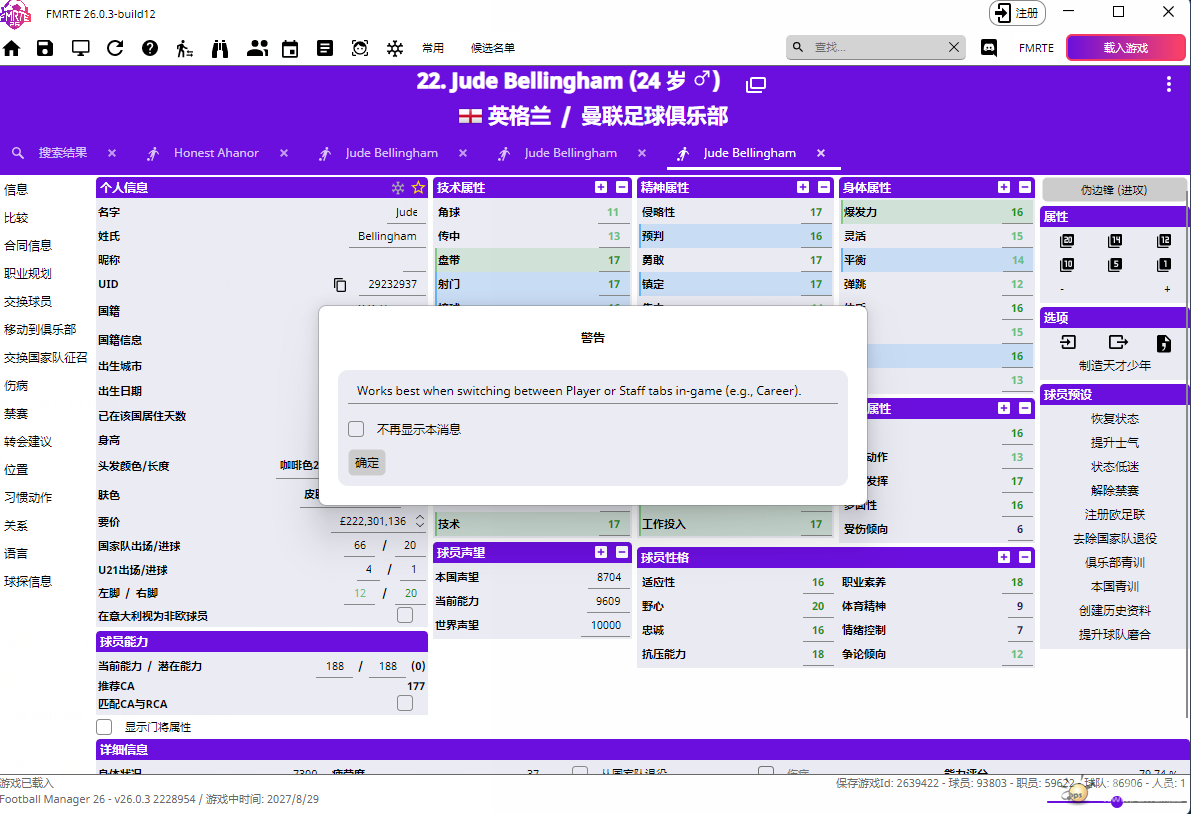Collapse the 技术属性 panel with minus
The height and width of the screenshot is (814, 1191).
[x=621, y=187]
